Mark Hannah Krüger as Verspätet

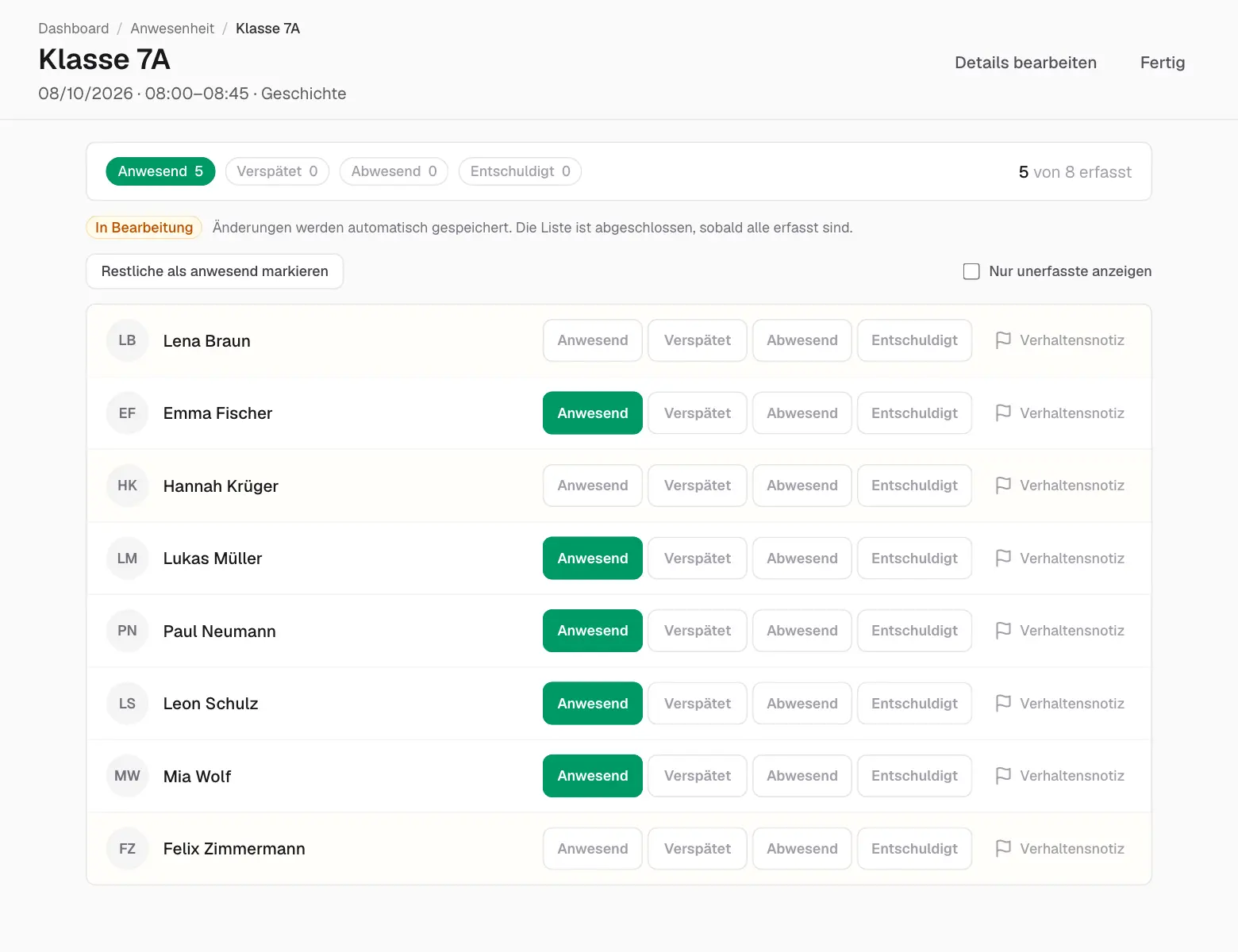click(x=698, y=486)
